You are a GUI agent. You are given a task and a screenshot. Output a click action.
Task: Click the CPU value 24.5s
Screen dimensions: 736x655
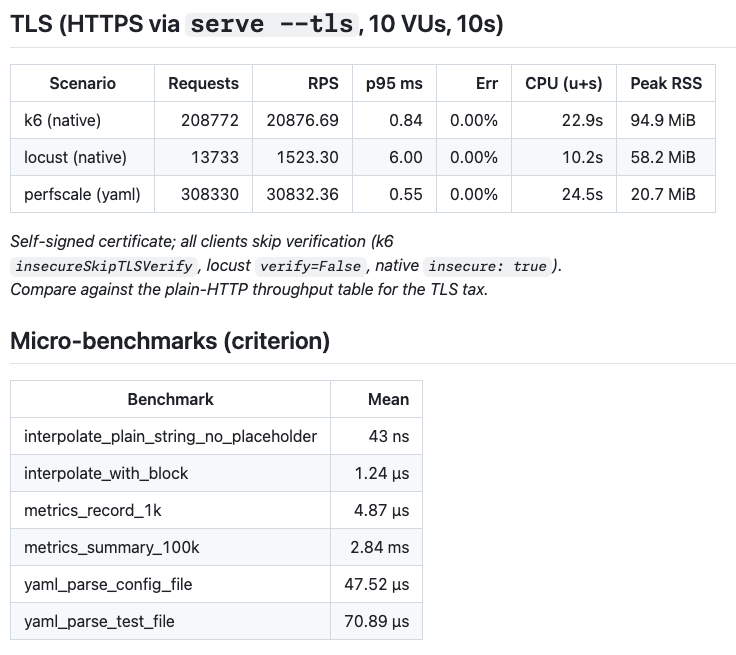[x=583, y=194]
